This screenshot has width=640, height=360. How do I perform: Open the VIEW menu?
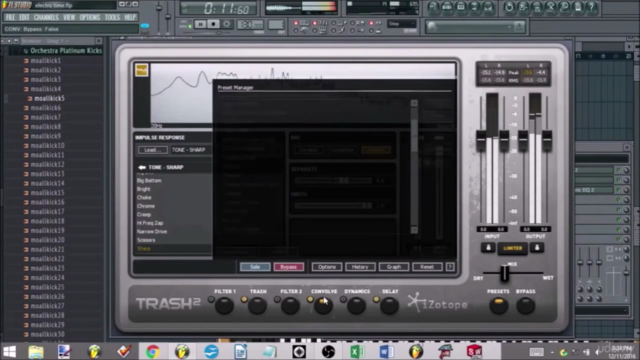[x=69, y=17]
